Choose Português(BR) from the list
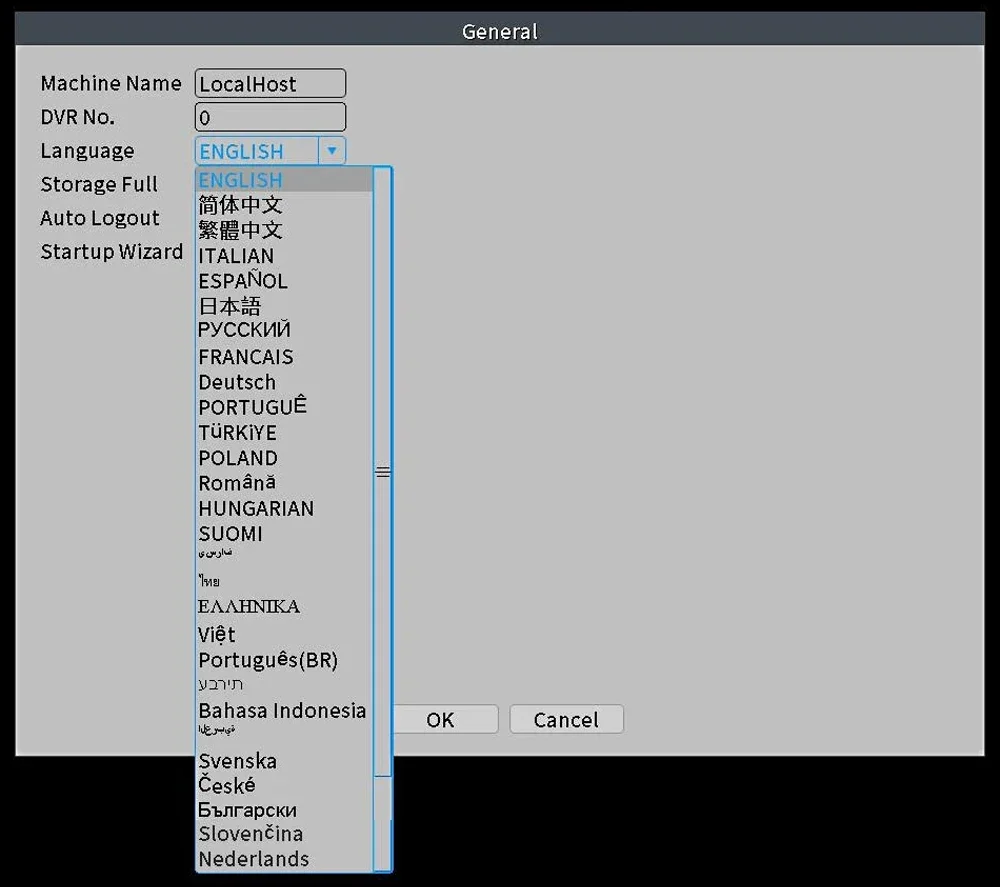The width and height of the screenshot is (1000, 887). (268, 660)
